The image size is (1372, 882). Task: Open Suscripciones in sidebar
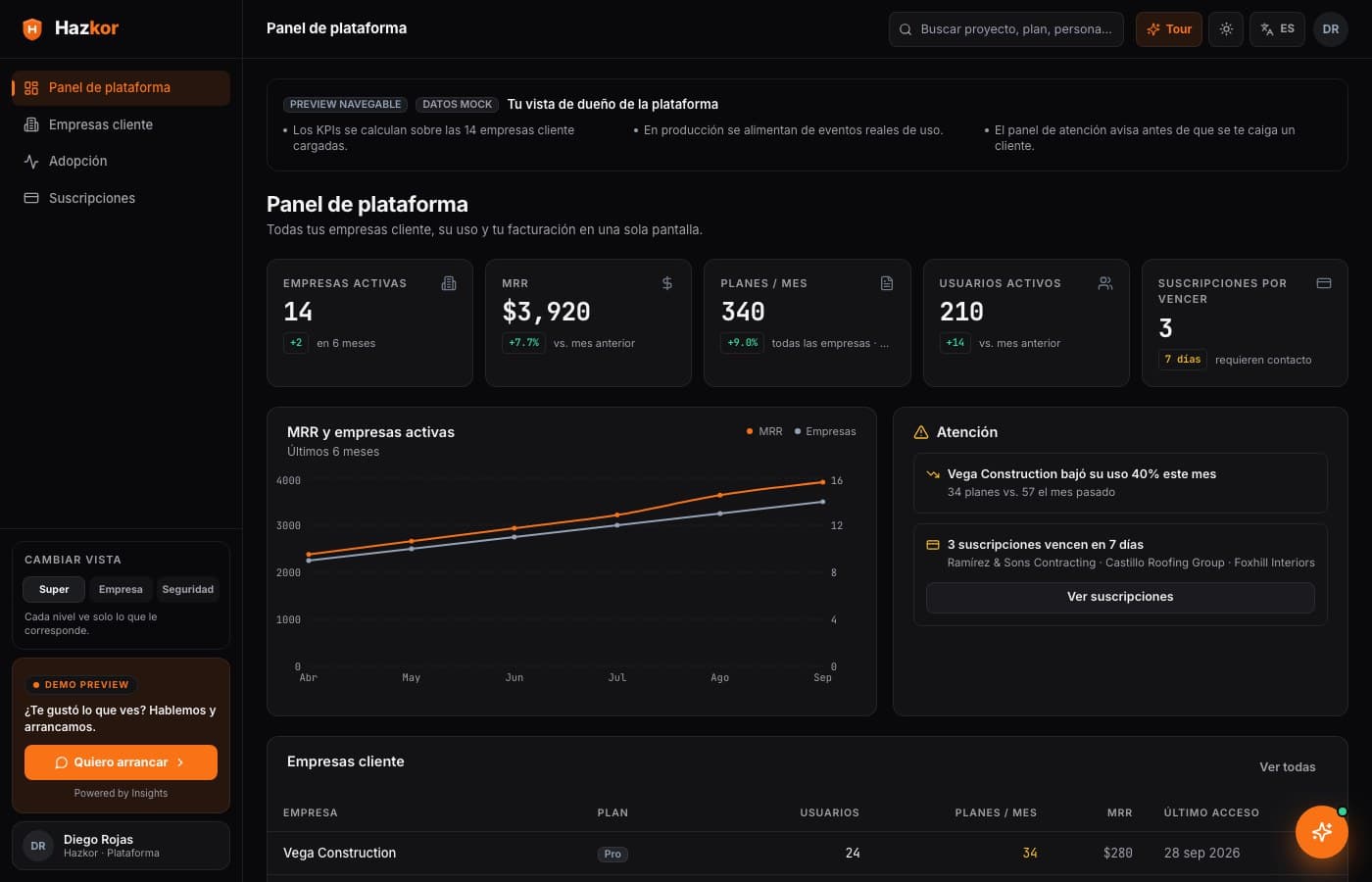coord(121,198)
